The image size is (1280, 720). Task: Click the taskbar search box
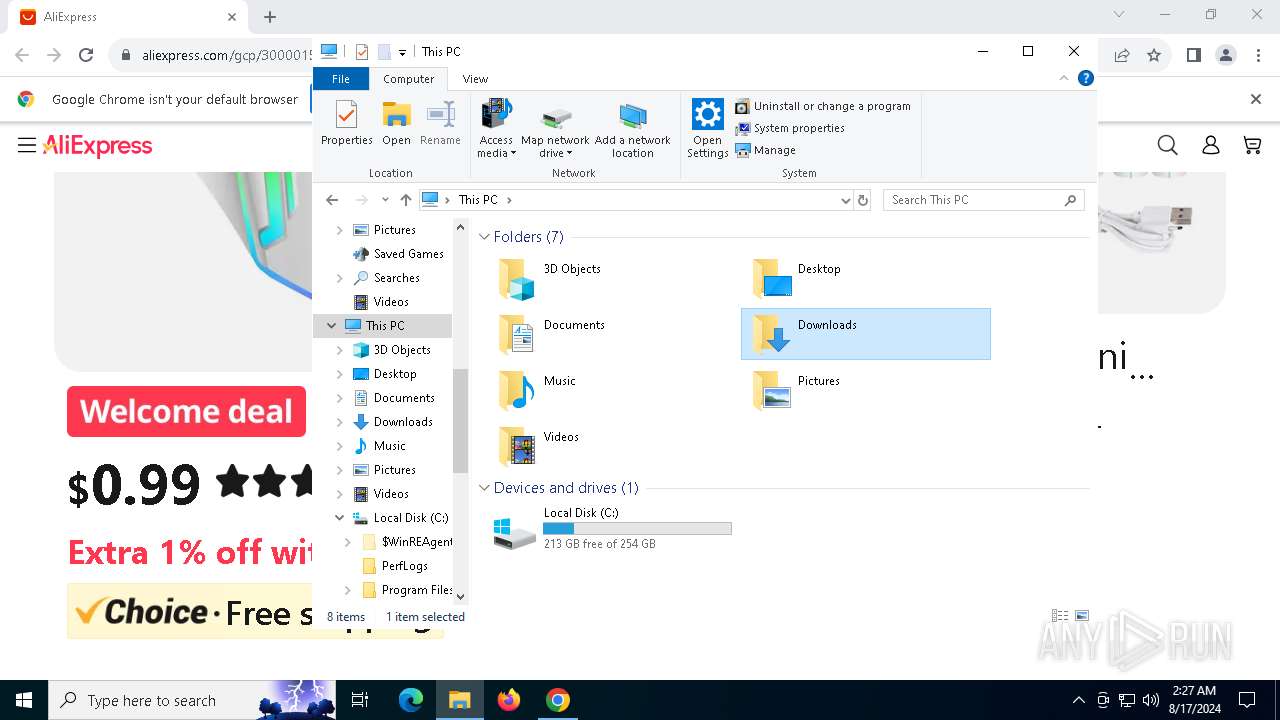pyautogui.click(x=192, y=700)
